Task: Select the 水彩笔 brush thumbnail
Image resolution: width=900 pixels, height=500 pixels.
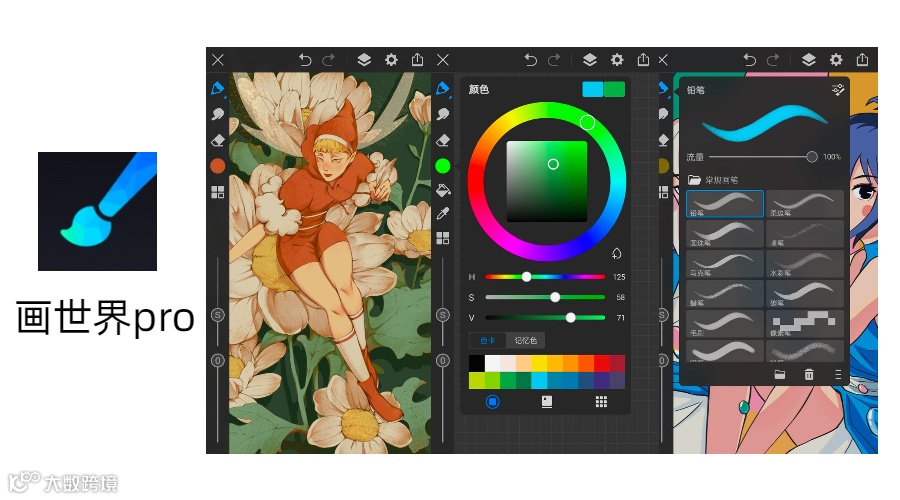Action: (805, 264)
